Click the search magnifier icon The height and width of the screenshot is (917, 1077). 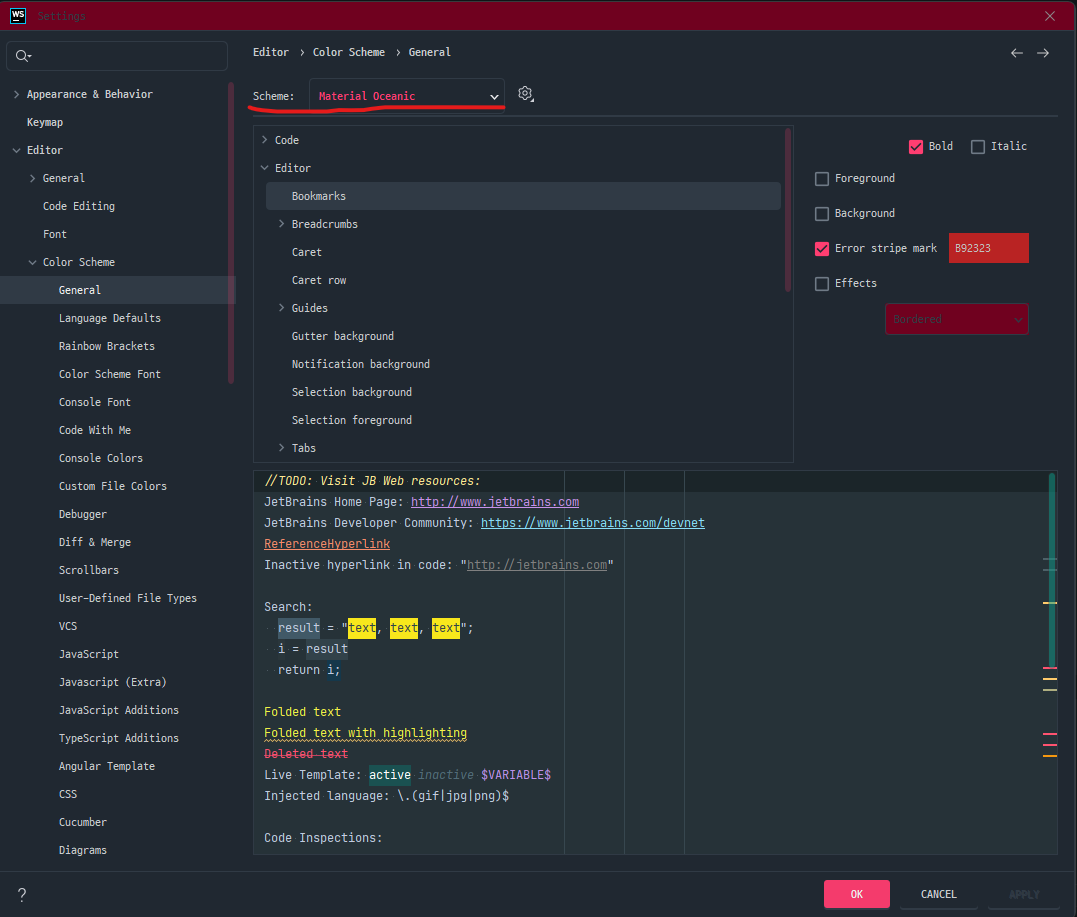coord(23,56)
